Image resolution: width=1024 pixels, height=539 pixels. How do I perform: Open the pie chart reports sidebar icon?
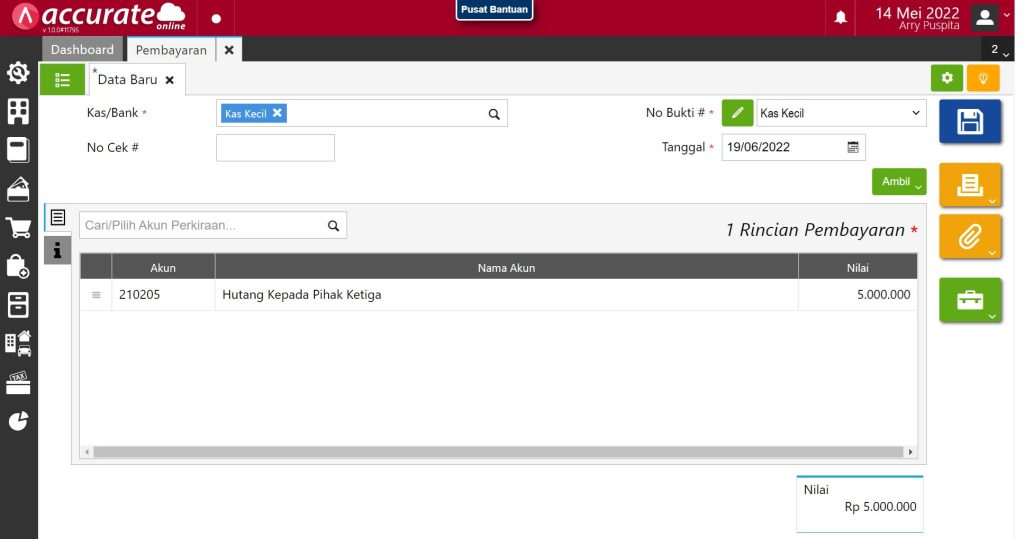[x=18, y=421]
